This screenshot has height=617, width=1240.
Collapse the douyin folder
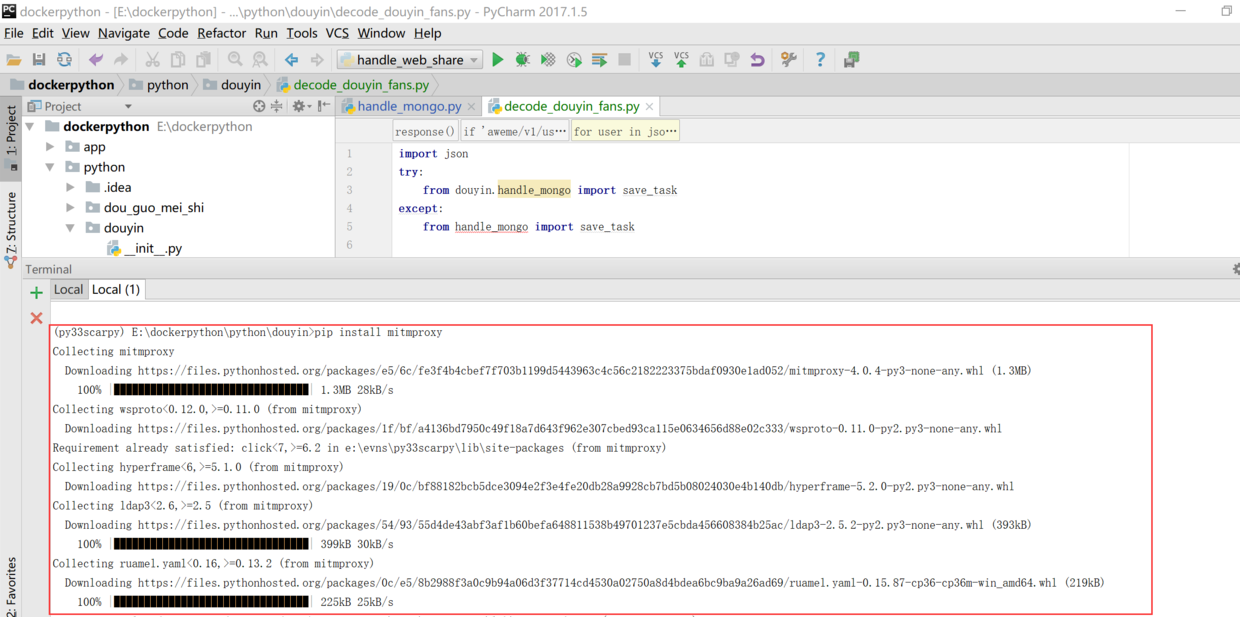click(70, 228)
